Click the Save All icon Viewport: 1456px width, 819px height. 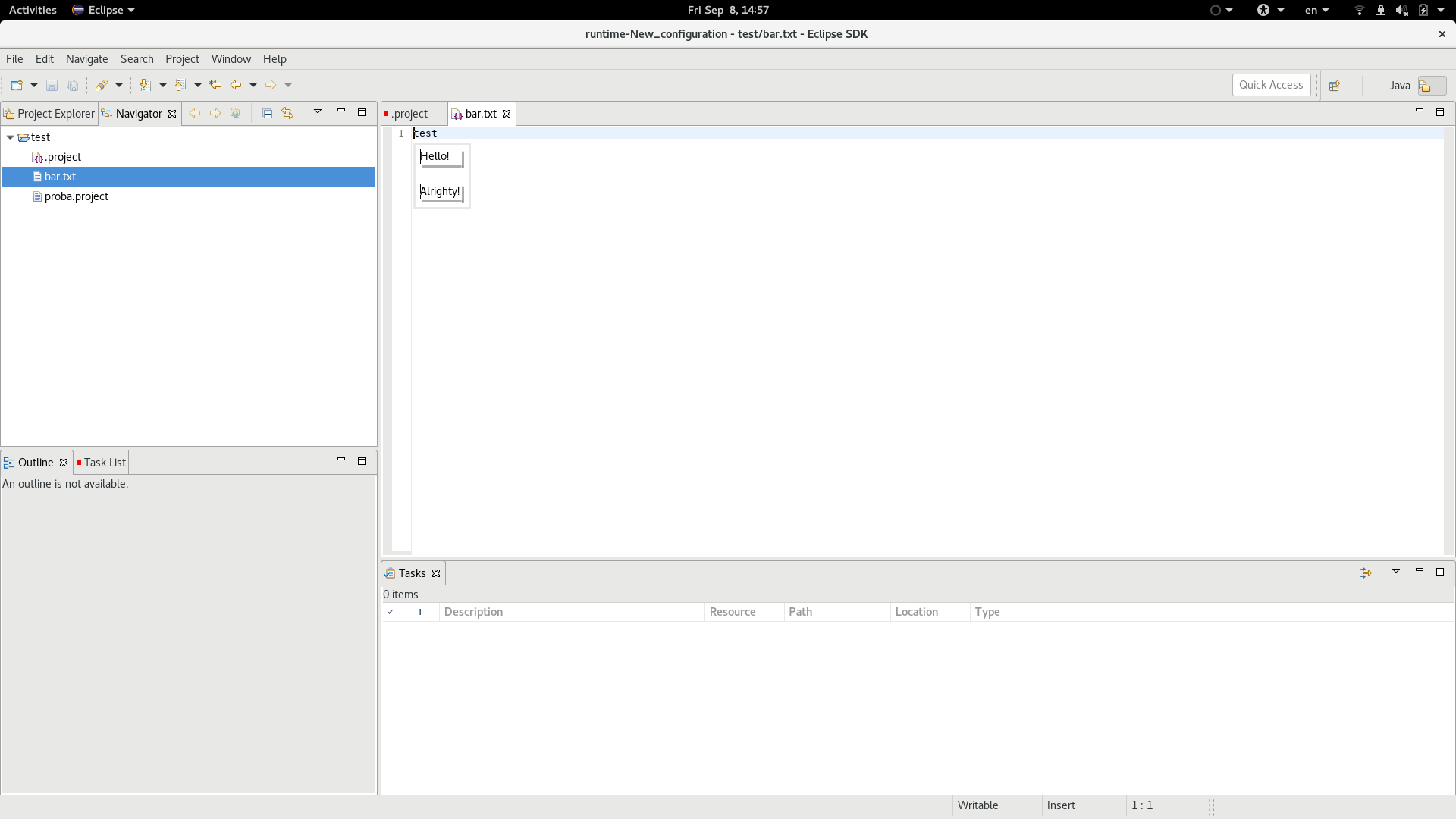pyautogui.click(x=72, y=85)
